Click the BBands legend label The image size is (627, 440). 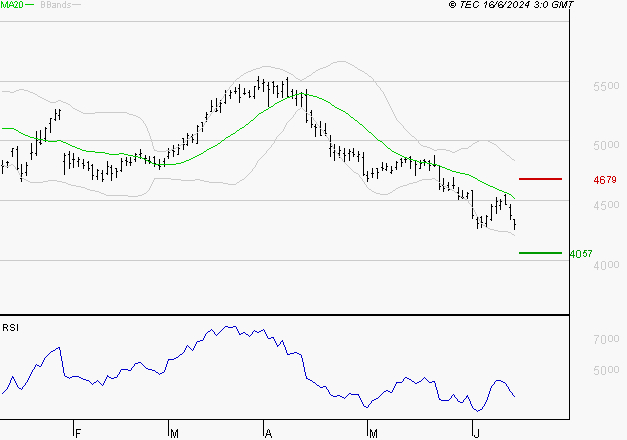[56, 5]
